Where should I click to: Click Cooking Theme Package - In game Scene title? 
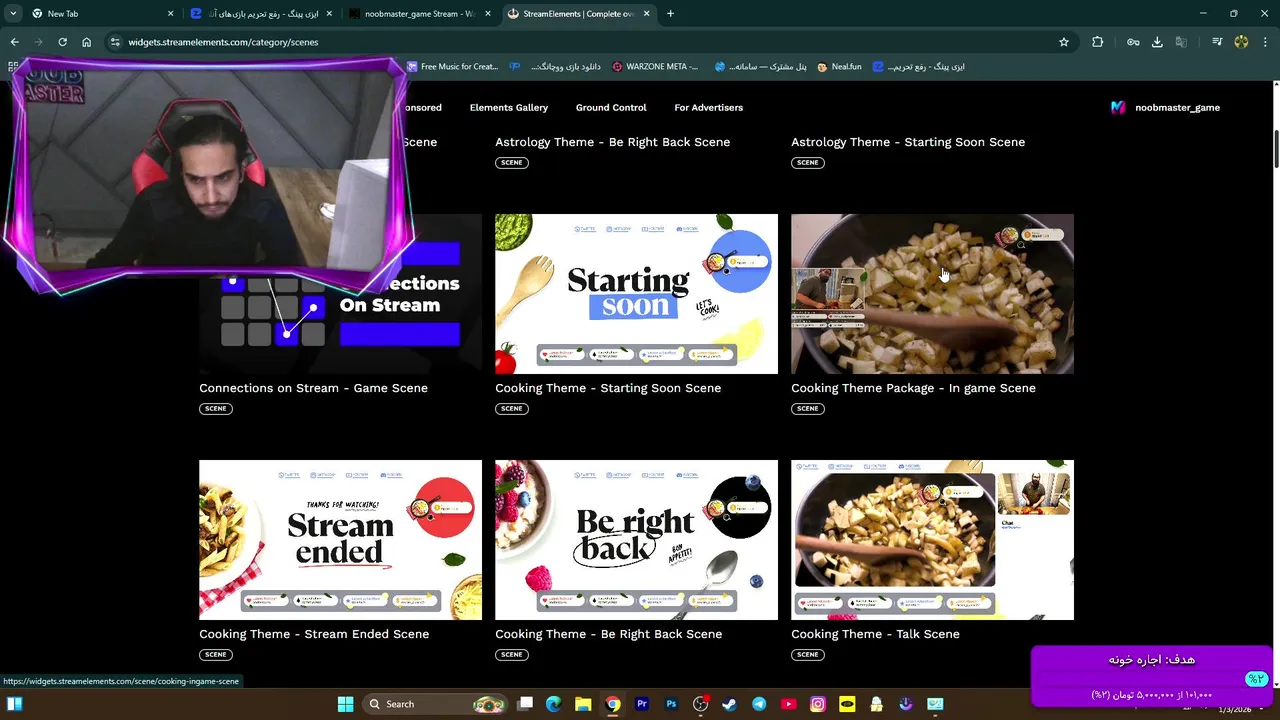913,388
